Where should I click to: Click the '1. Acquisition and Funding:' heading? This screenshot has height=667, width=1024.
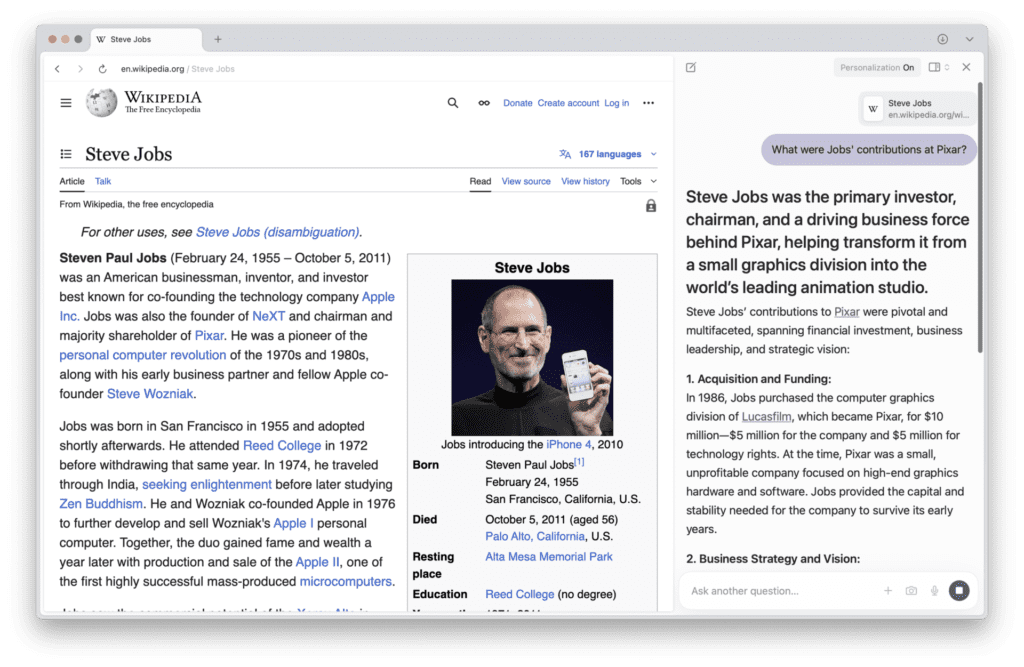tap(758, 379)
